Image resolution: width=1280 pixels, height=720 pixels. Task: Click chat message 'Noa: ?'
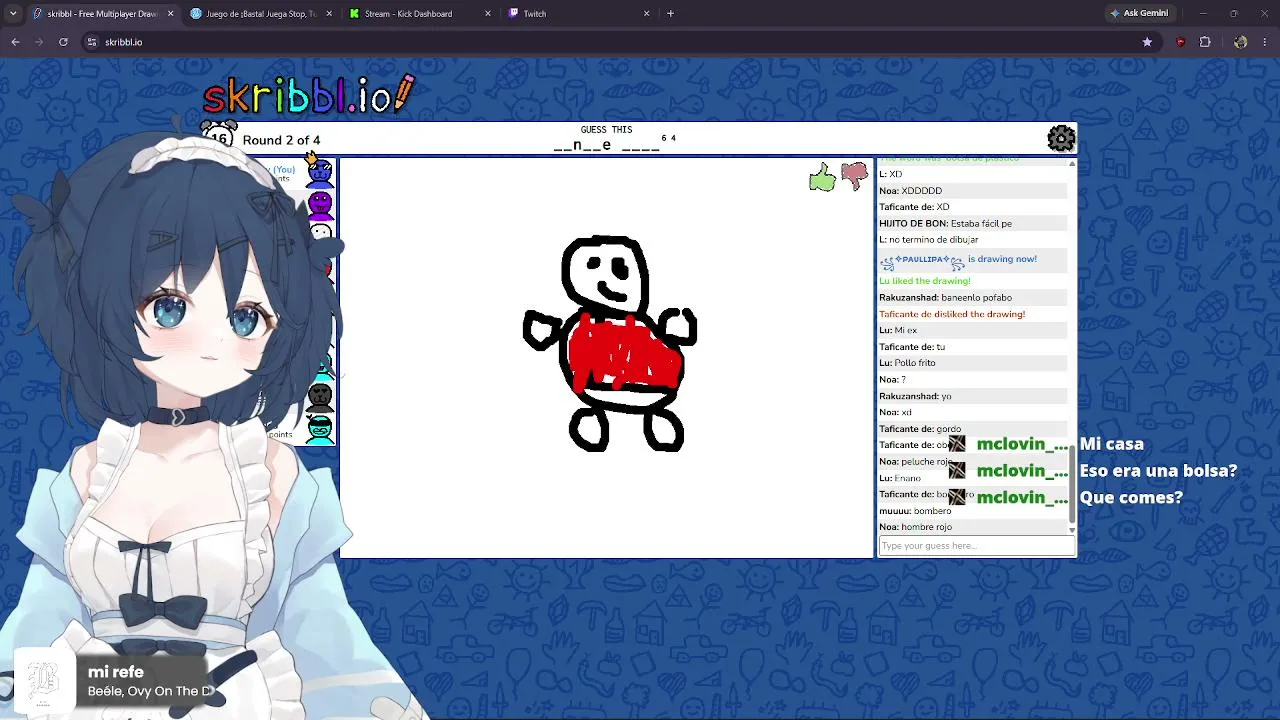892,380
